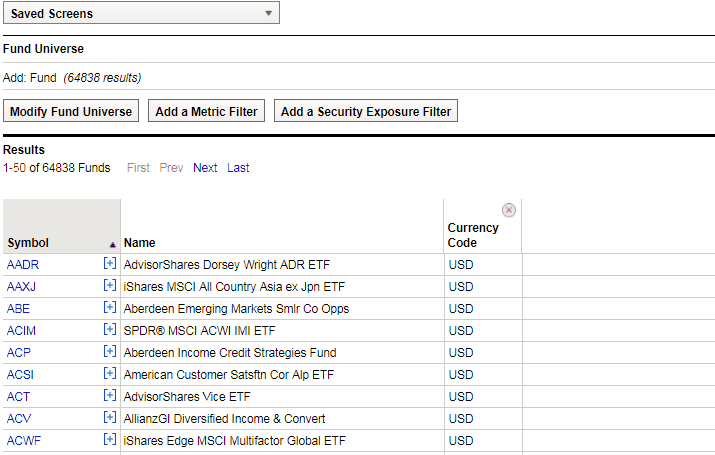Open the AADR symbol link

tap(23, 264)
